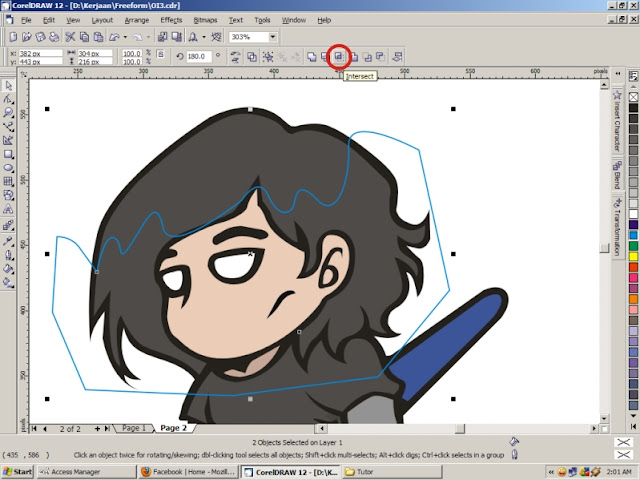
Task: Click the rotation angle 180.0 field
Action: (x=199, y=57)
